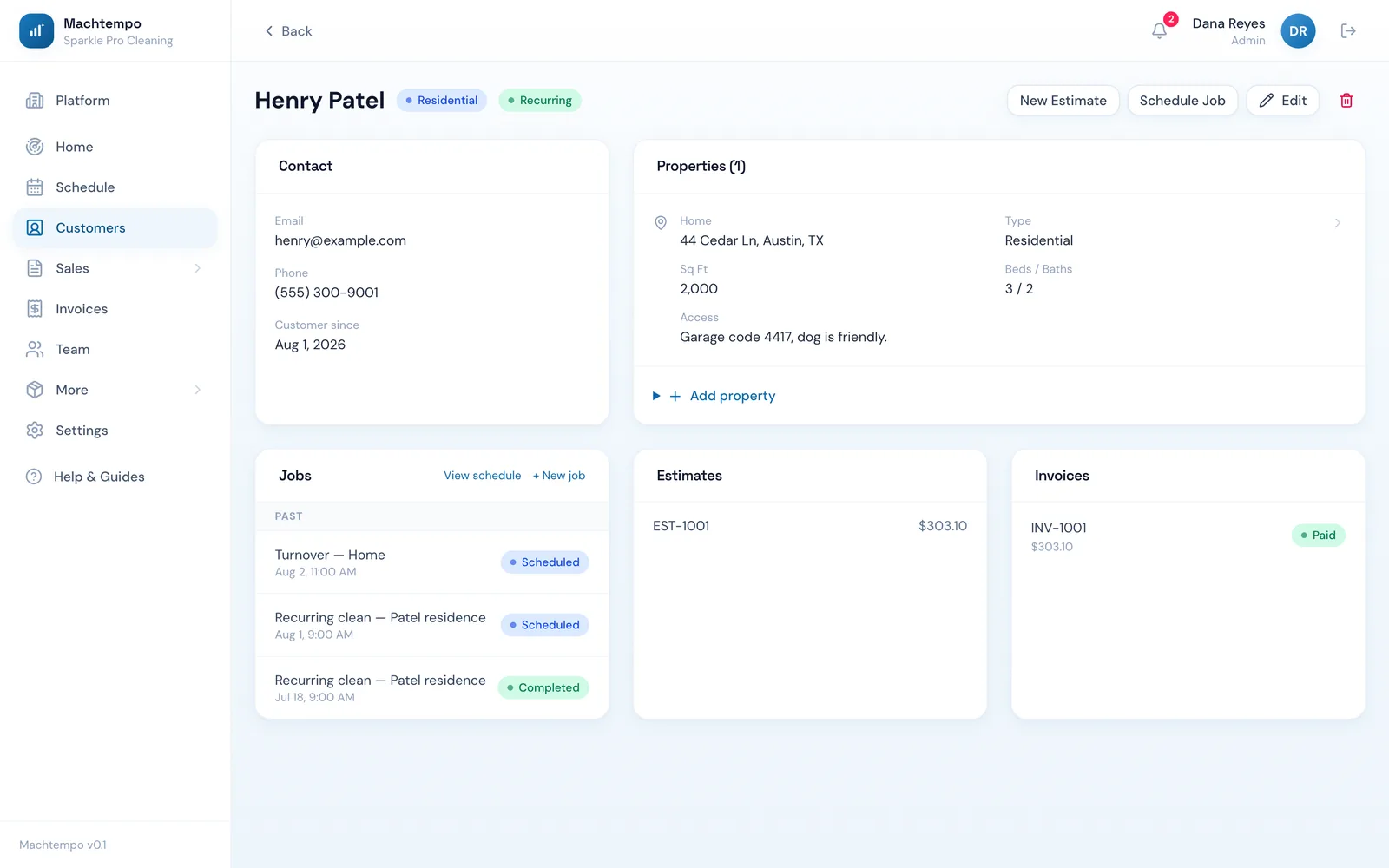Expand the Add property disclosure triangle

pos(656,396)
